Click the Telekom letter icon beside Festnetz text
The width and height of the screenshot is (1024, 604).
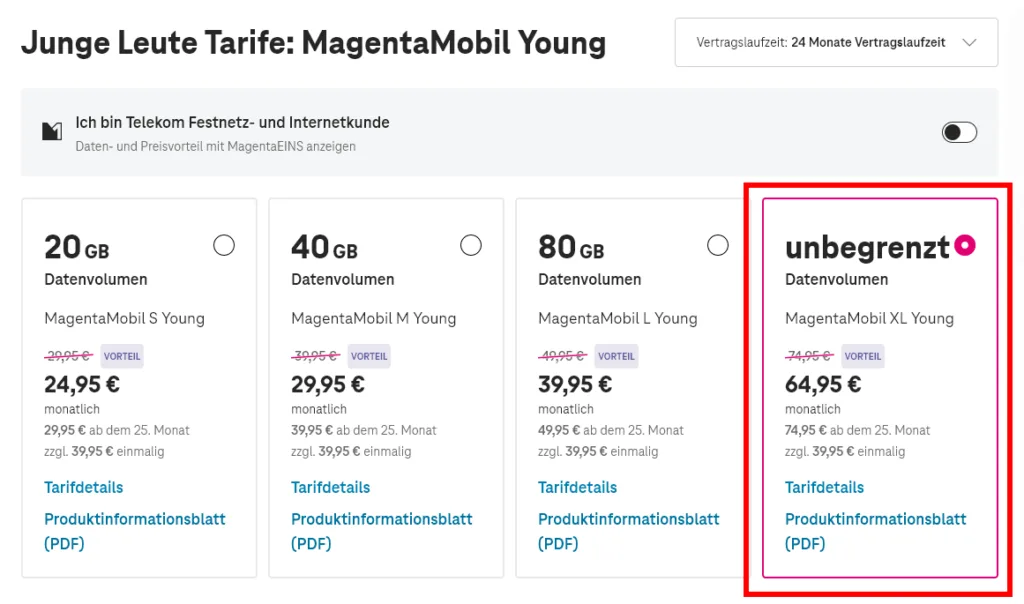(52, 131)
